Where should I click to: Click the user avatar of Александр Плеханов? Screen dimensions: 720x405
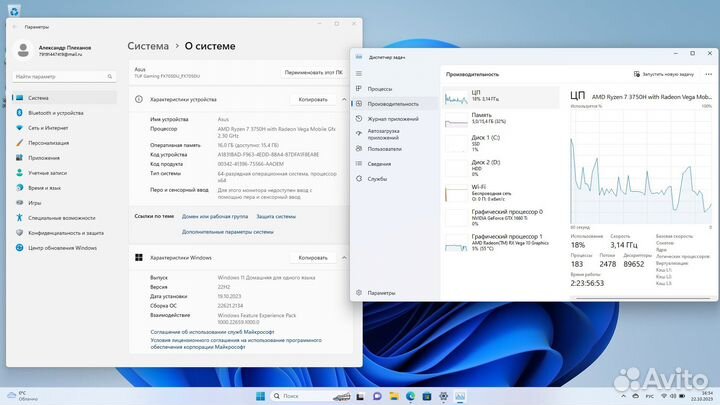click(23, 50)
